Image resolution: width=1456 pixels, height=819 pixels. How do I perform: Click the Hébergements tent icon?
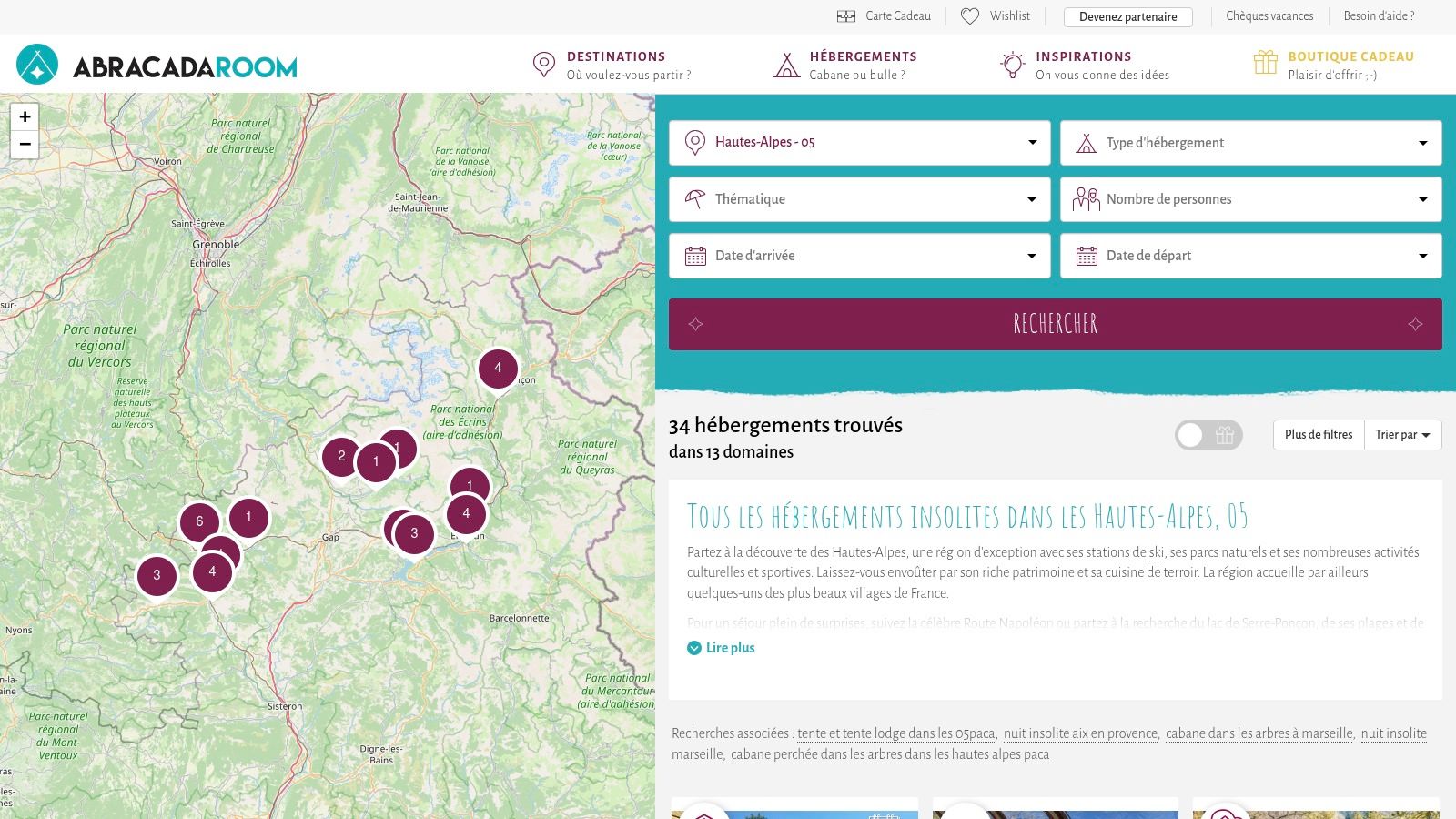pyautogui.click(x=786, y=66)
